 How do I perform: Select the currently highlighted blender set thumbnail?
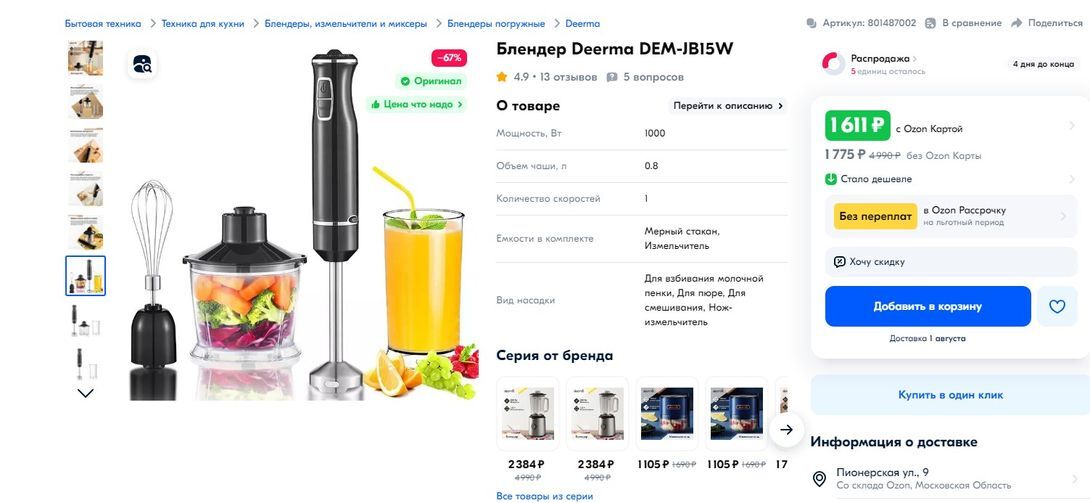tap(86, 276)
